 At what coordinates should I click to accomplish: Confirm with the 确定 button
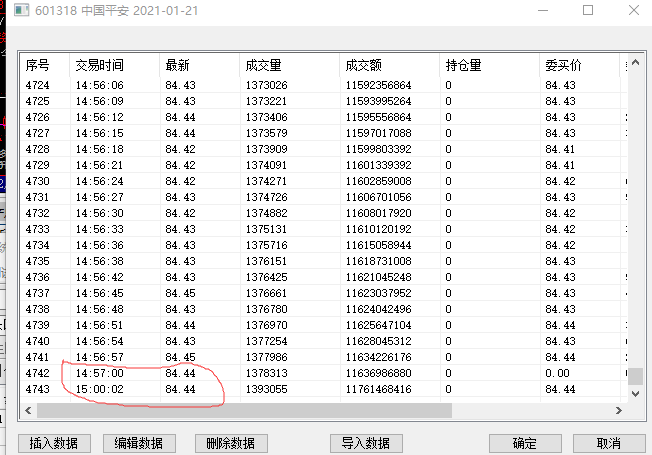pyautogui.click(x=525, y=443)
